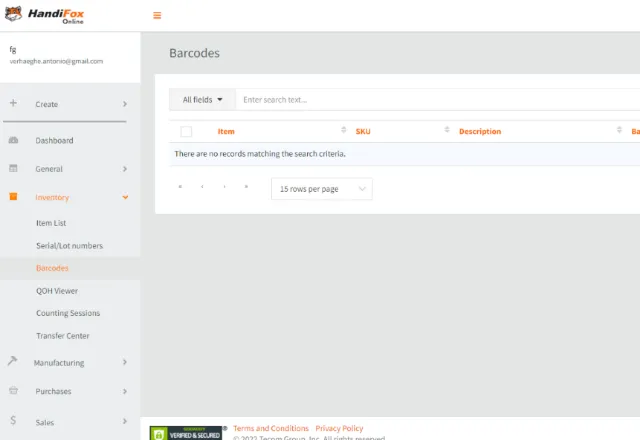Sort by SKU column arrows
The image size is (640, 440).
click(x=447, y=130)
